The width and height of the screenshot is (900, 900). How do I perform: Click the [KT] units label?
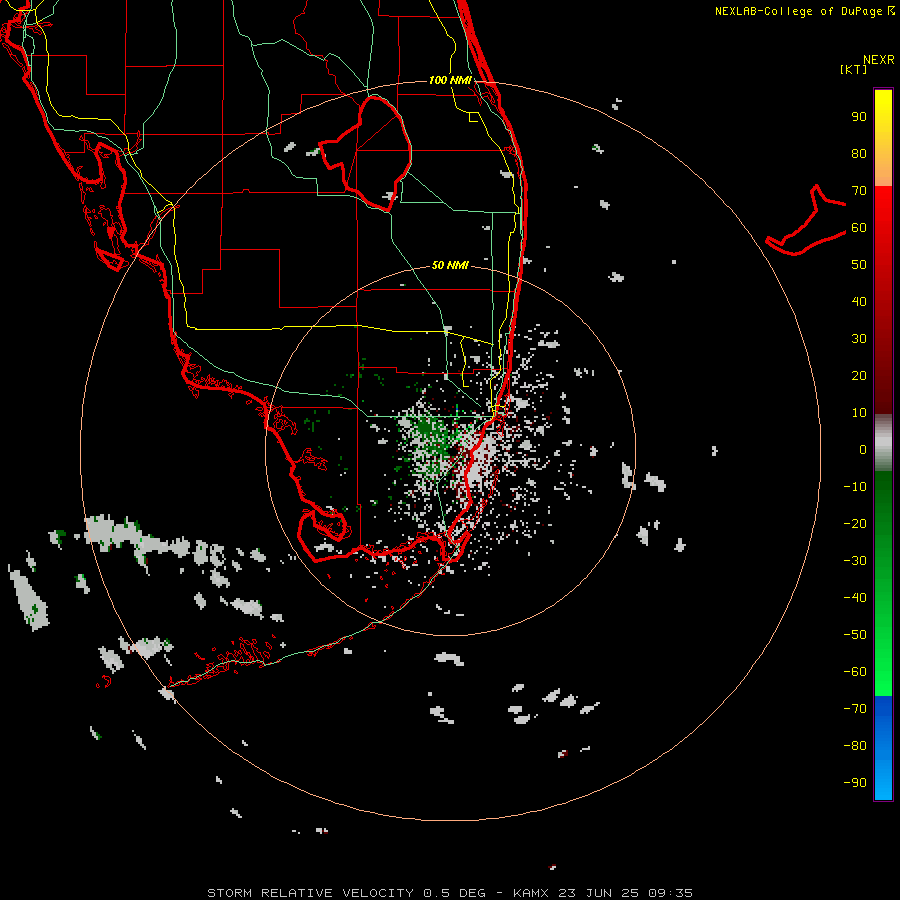click(x=854, y=69)
